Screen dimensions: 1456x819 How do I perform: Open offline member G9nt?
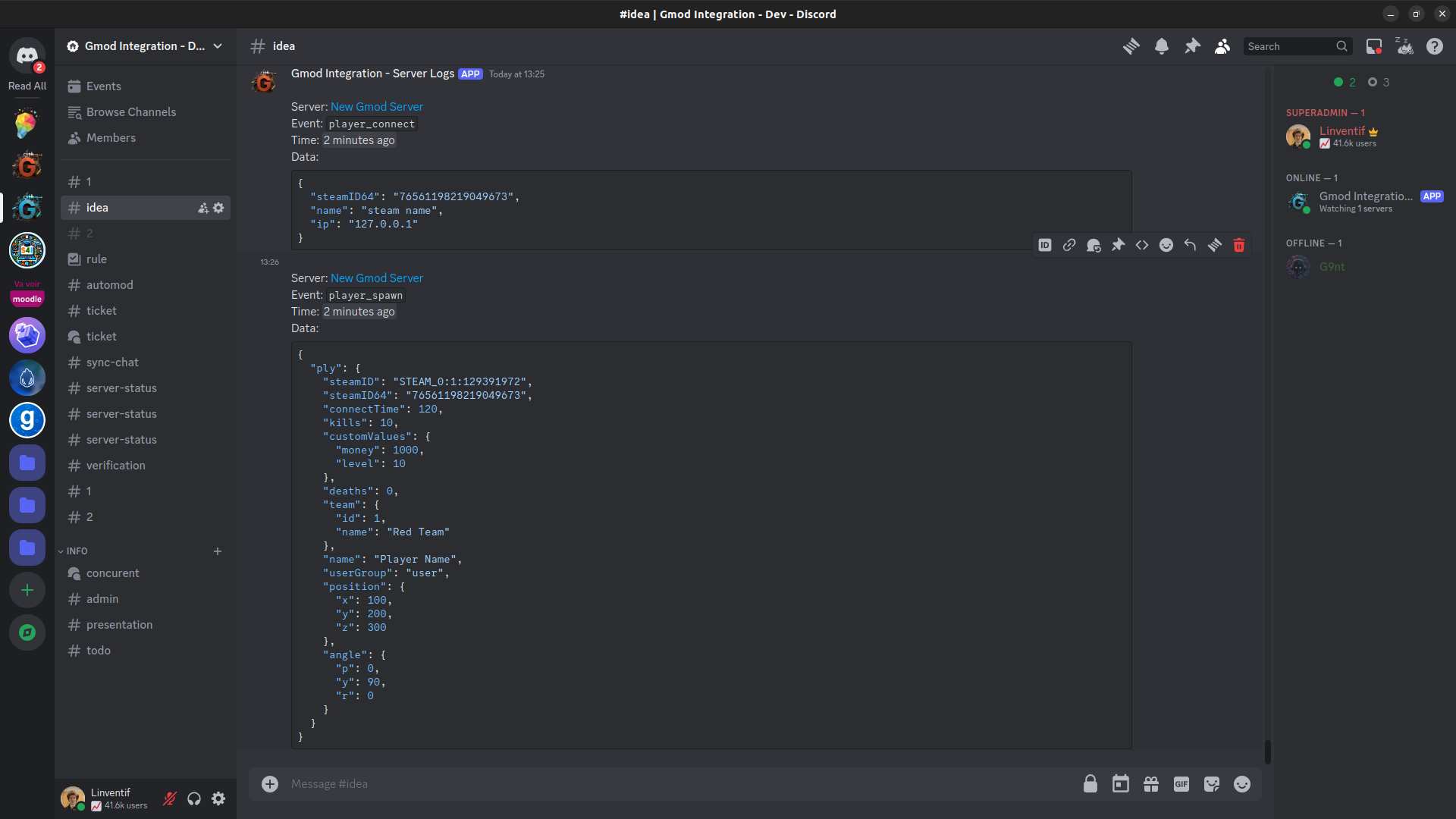click(x=1363, y=267)
